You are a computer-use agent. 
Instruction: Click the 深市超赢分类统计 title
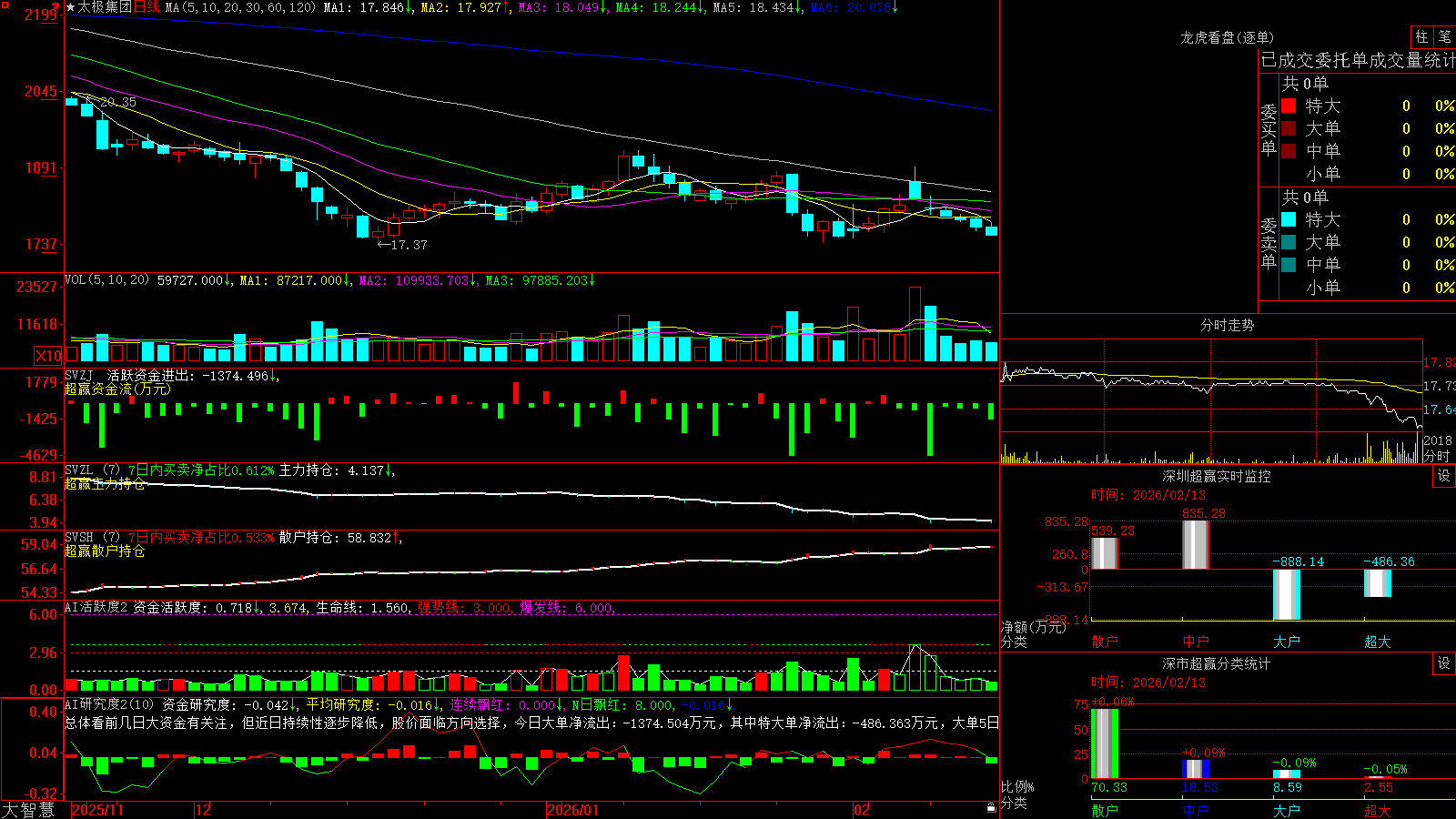pos(1217,663)
